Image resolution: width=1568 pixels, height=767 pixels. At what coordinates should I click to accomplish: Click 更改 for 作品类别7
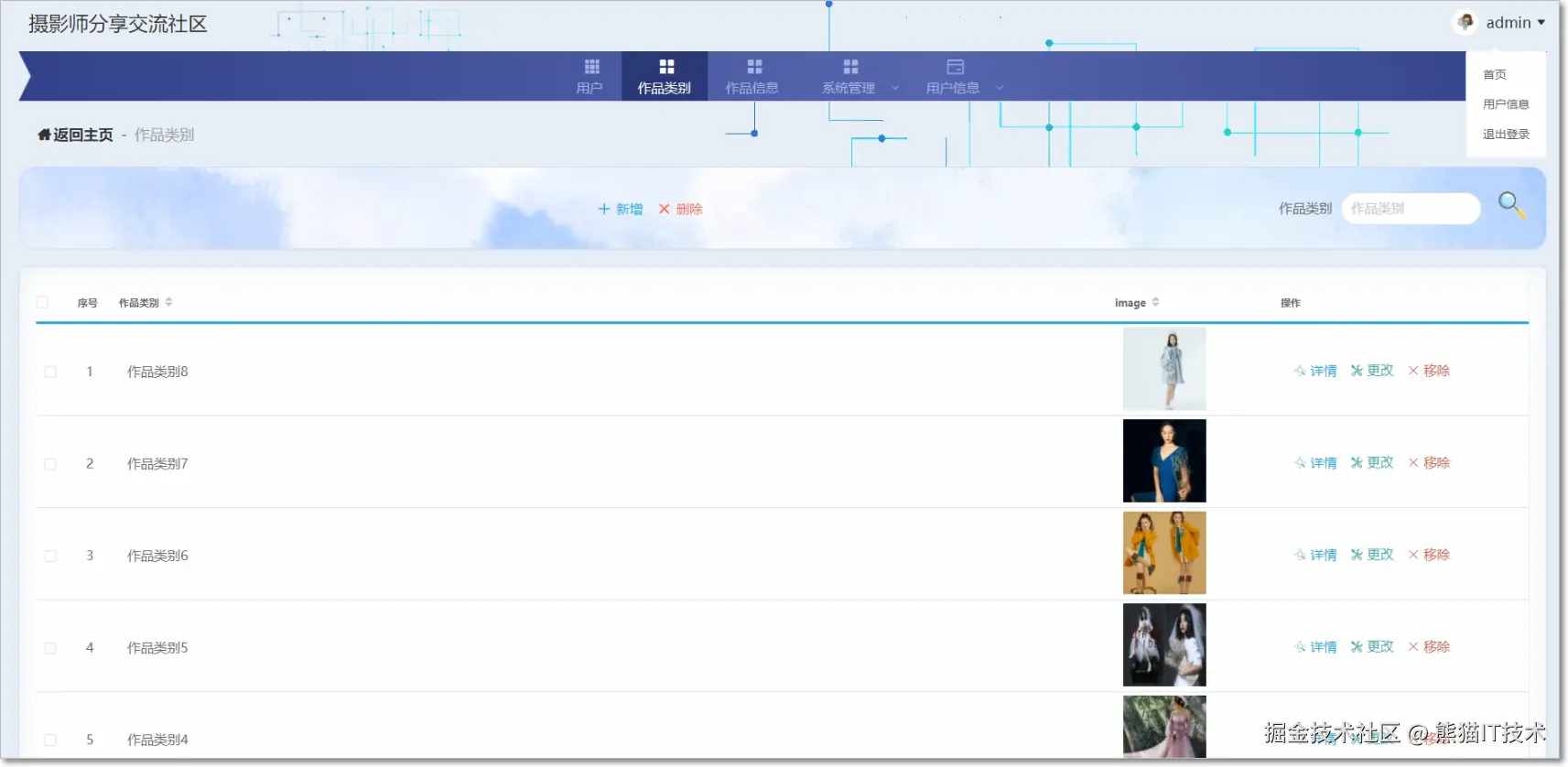coord(1372,463)
